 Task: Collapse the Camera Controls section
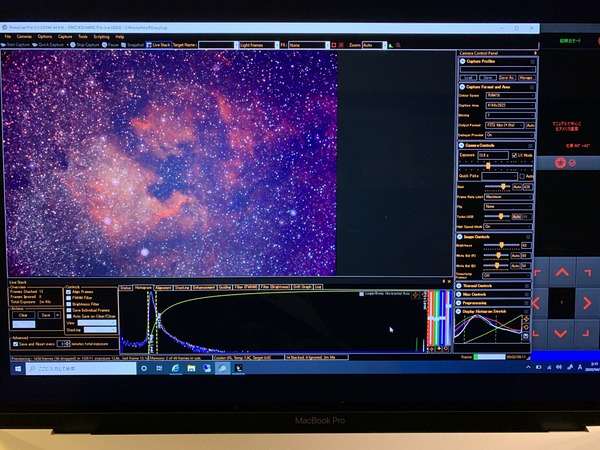point(462,145)
